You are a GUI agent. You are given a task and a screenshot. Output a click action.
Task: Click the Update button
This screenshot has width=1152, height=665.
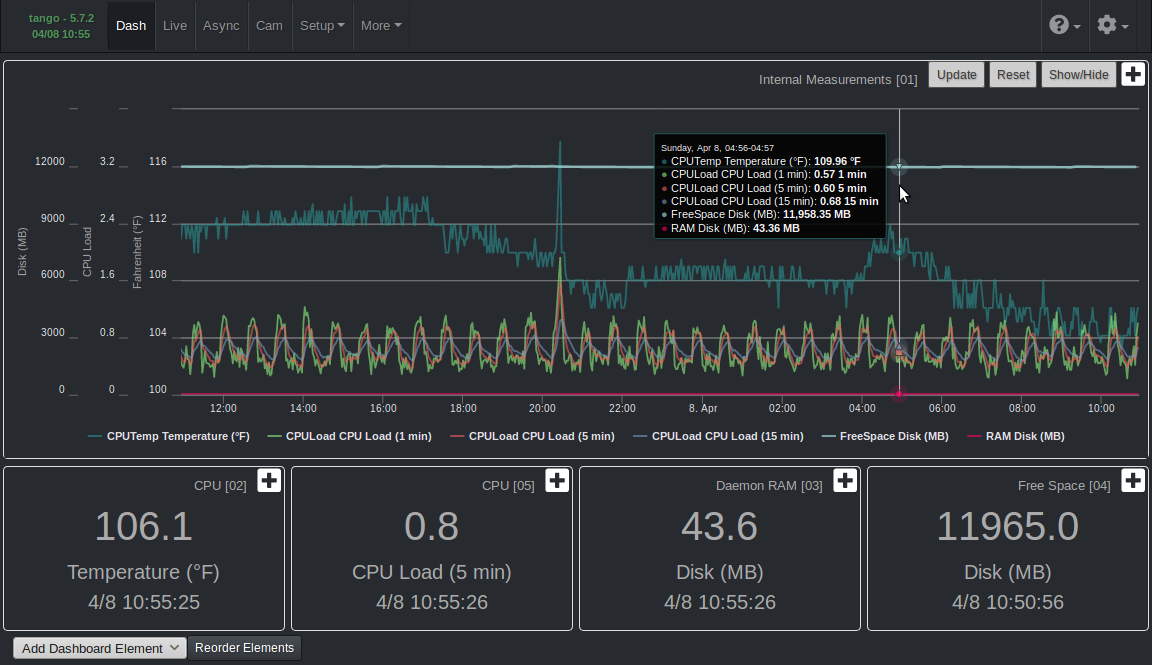pyautogui.click(x=955, y=74)
